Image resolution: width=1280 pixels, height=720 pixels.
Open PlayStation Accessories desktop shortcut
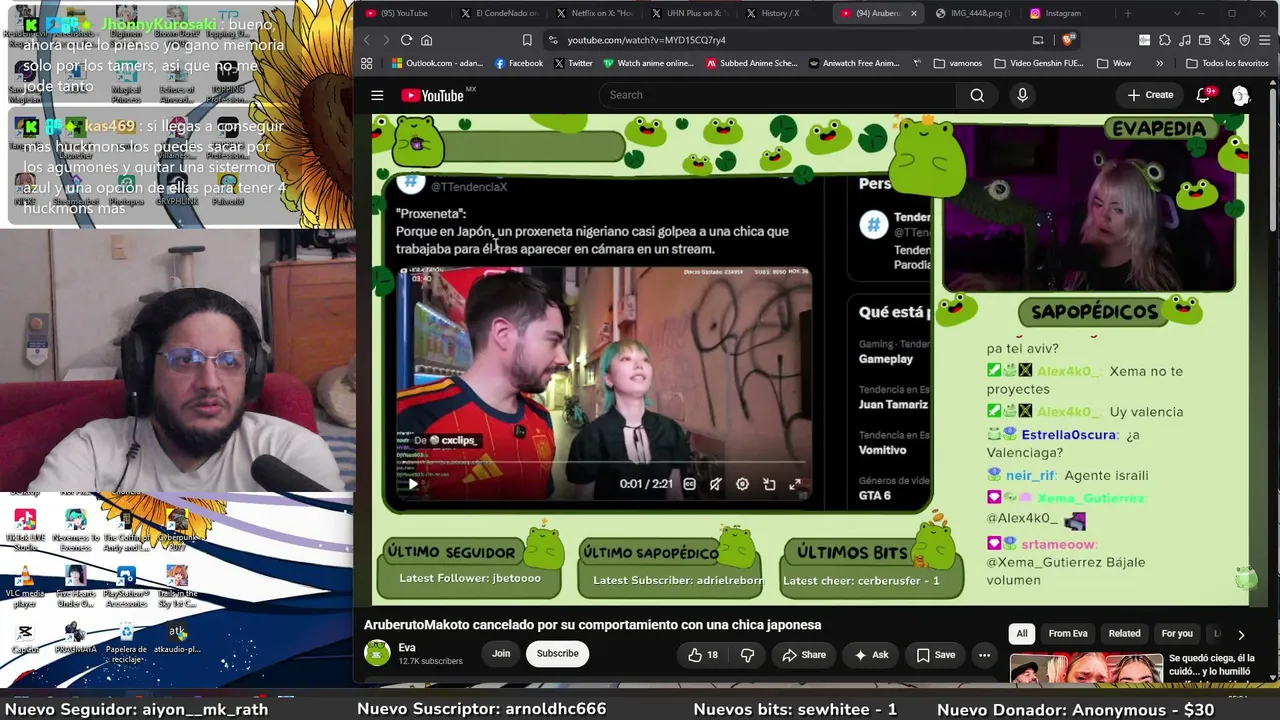click(x=126, y=585)
